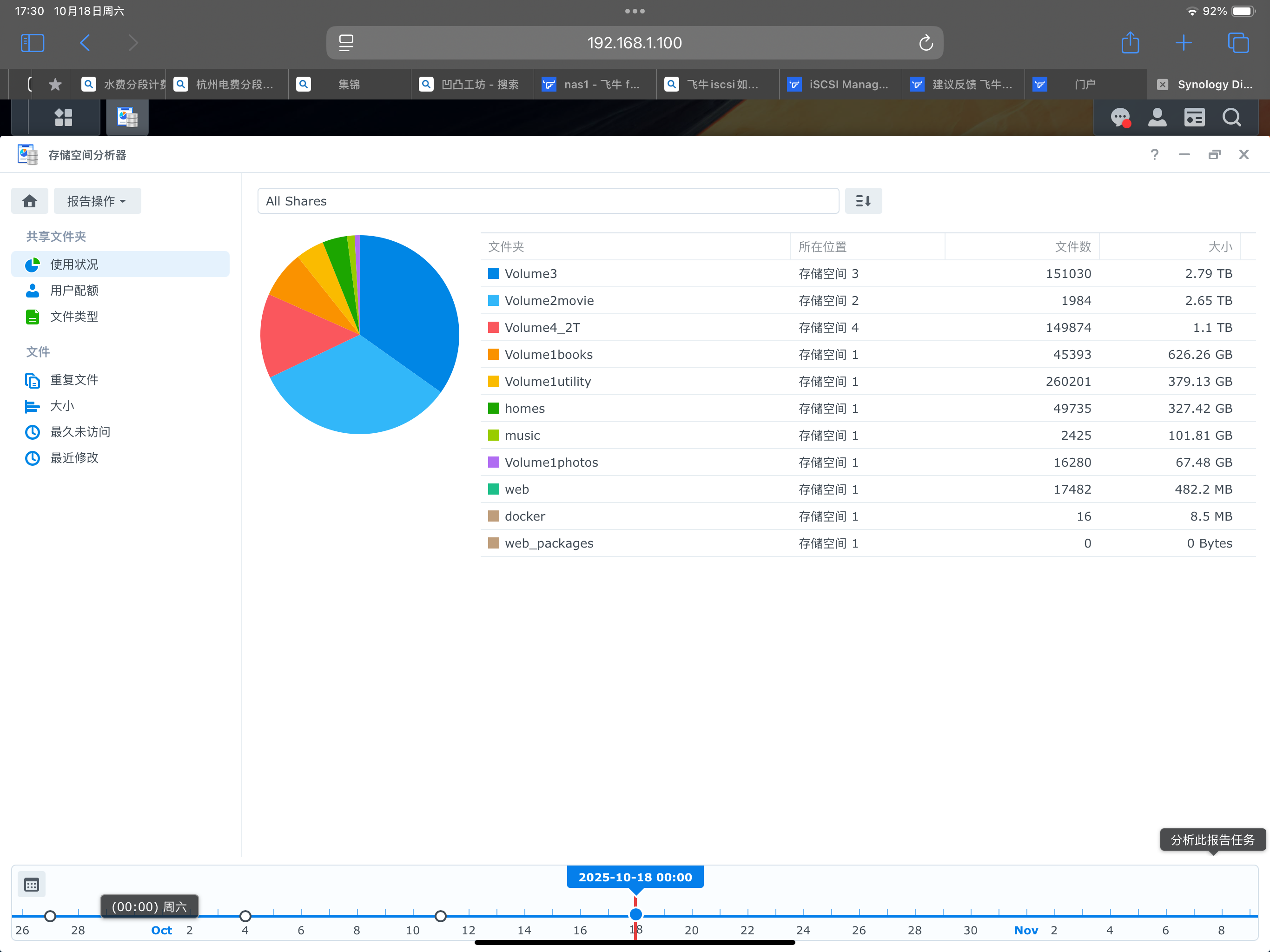
Task: Click the Volume3 color swatch
Action: point(493,273)
